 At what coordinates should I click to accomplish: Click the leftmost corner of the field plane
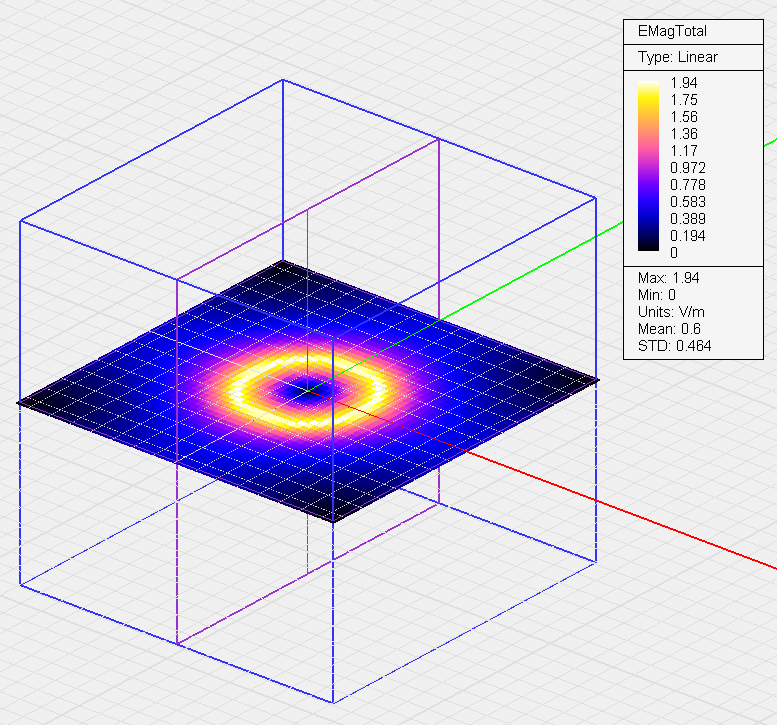(x=20, y=403)
